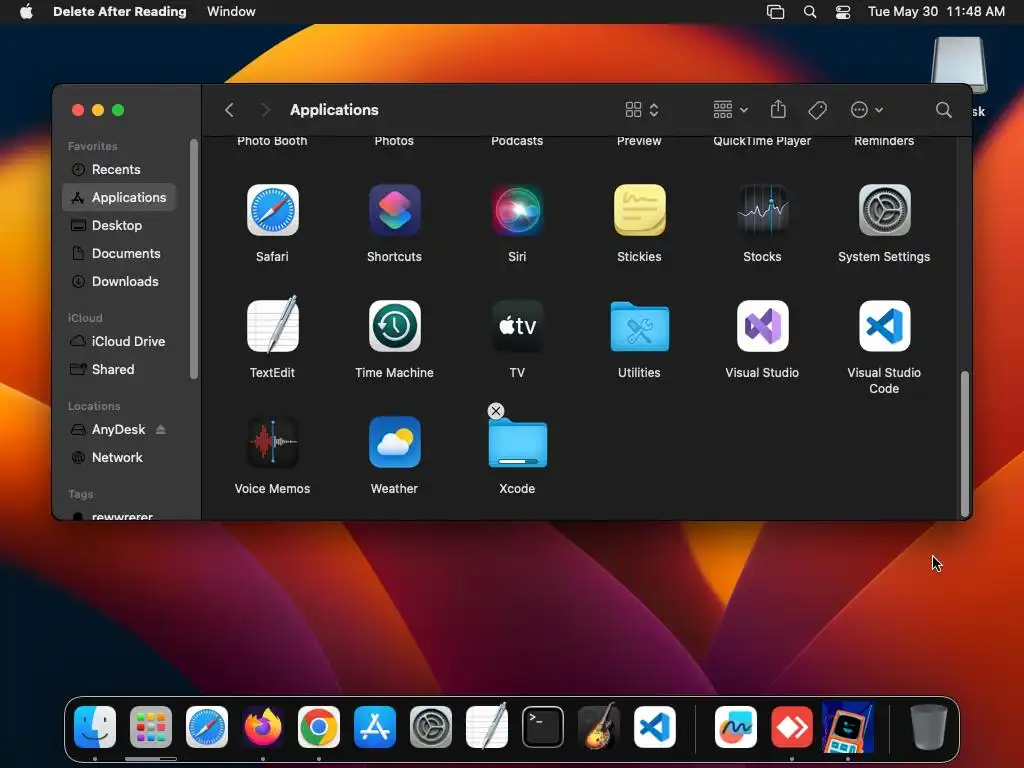
Task: Open Google Chrome from the Dock
Action: (x=319, y=726)
